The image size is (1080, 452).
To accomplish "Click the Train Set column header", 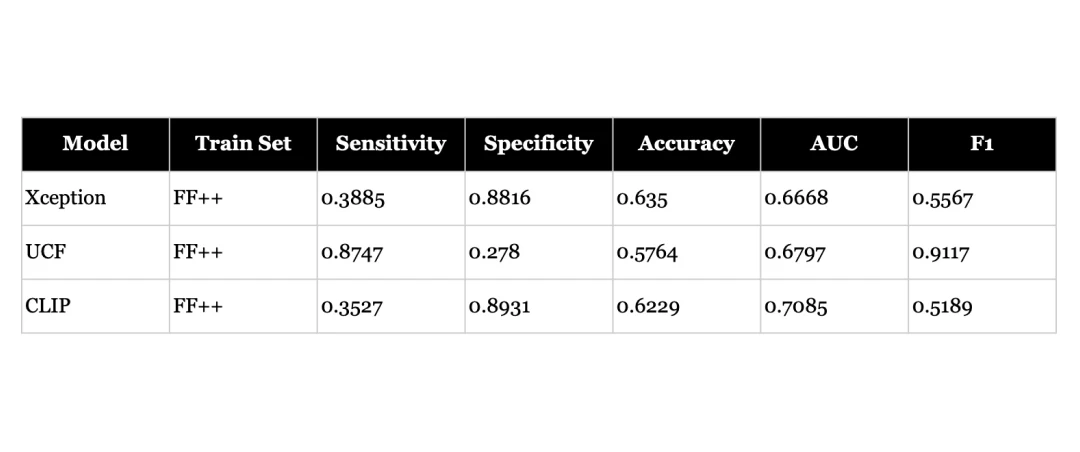I will pyautogui.click(x=243, y=144).
